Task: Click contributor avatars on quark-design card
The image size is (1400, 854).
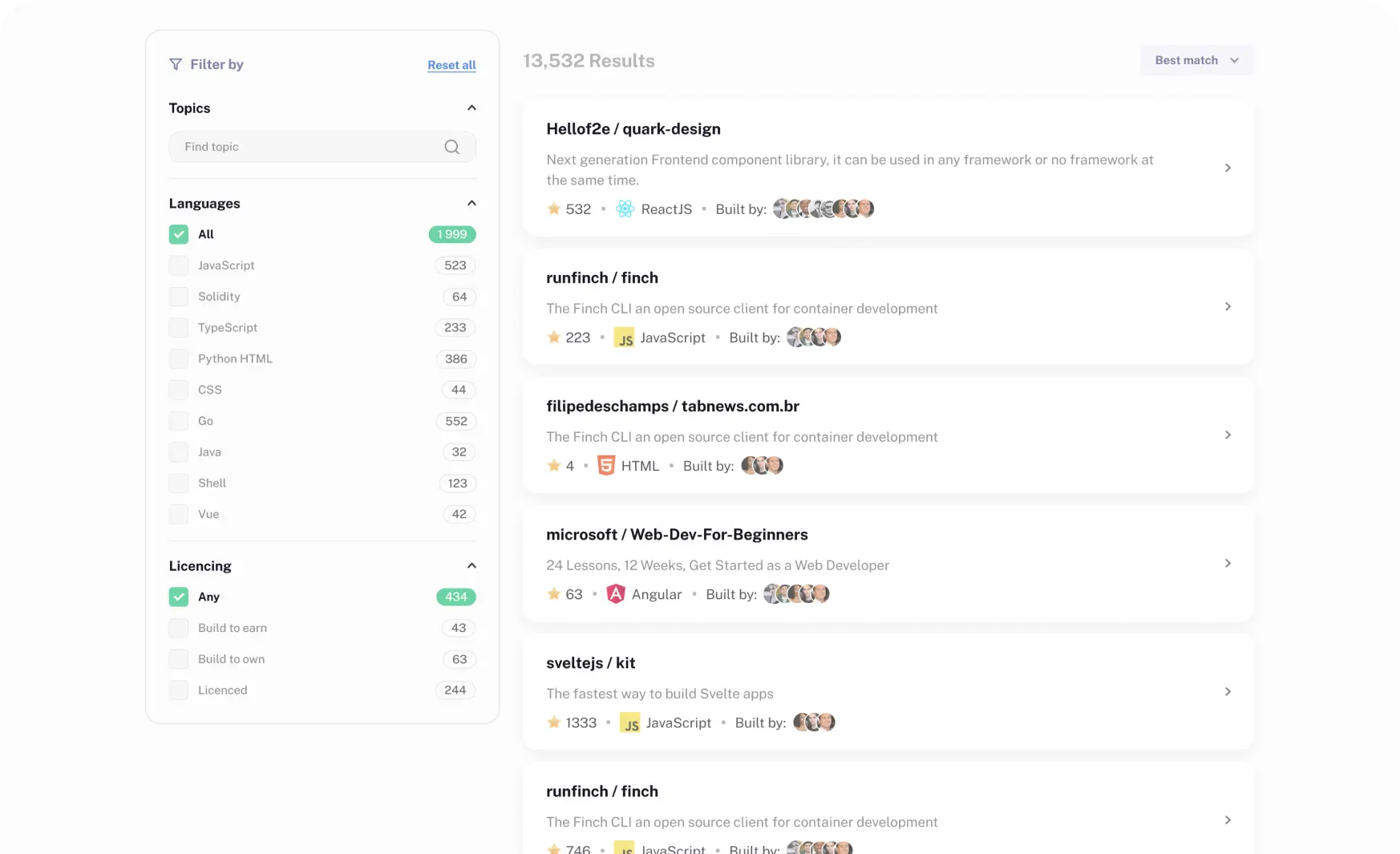Action: [x=823, y=208]
